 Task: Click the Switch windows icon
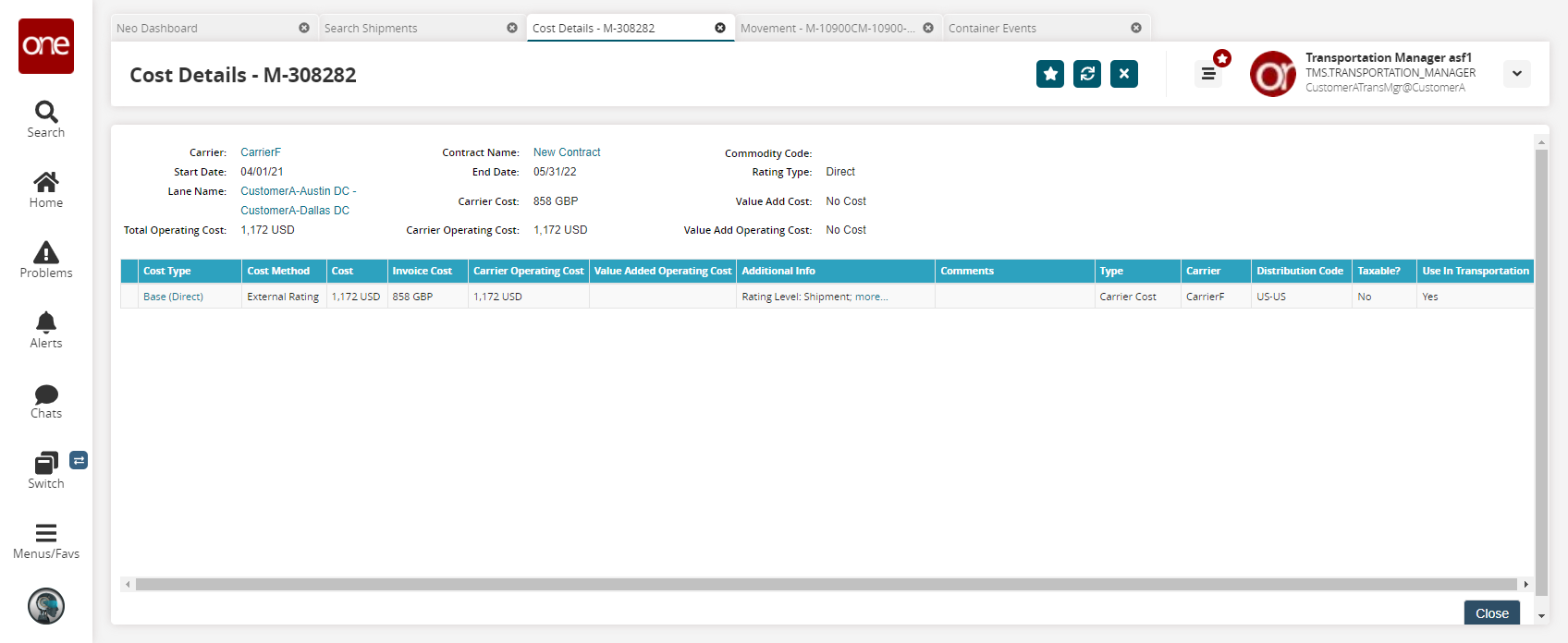click(x=46, y=463)
